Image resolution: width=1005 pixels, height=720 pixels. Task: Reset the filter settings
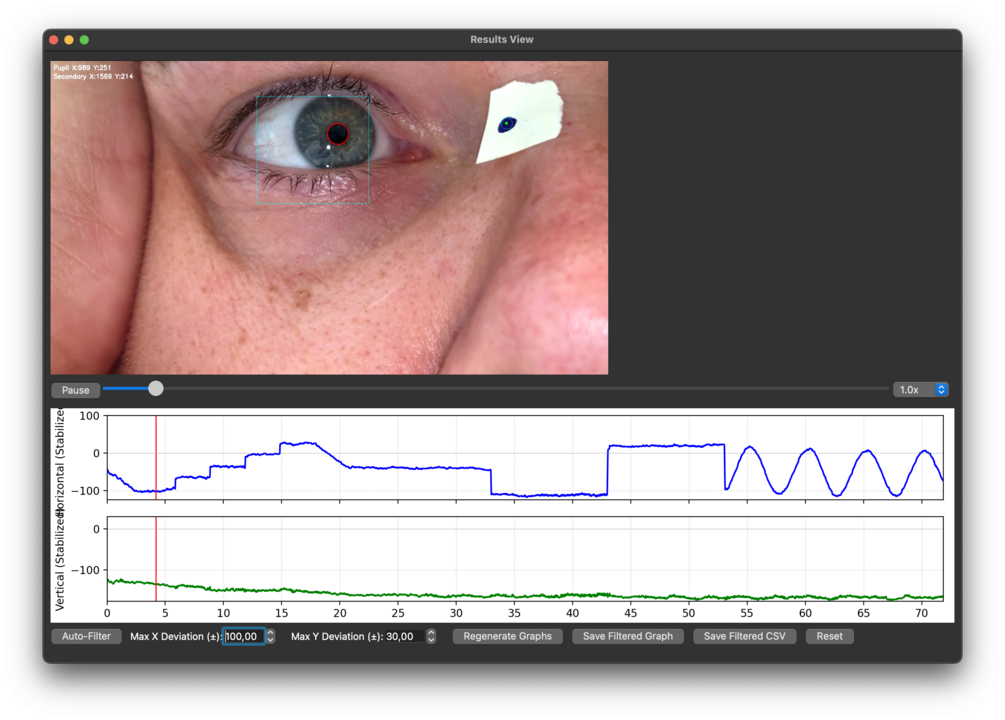(830, 636)
